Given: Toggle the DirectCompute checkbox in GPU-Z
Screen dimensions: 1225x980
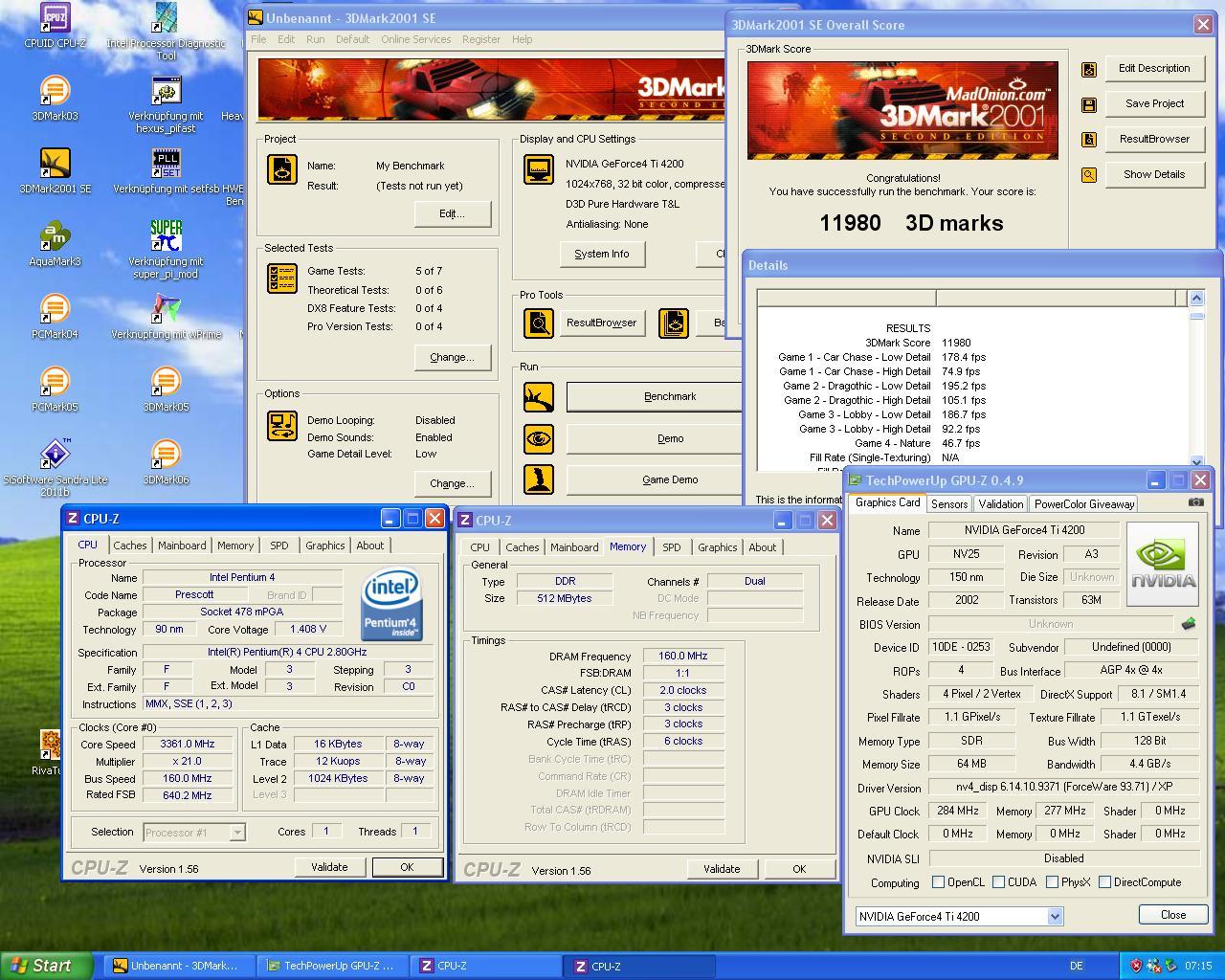Looking at the screenshot, I should pos(1105,882).
